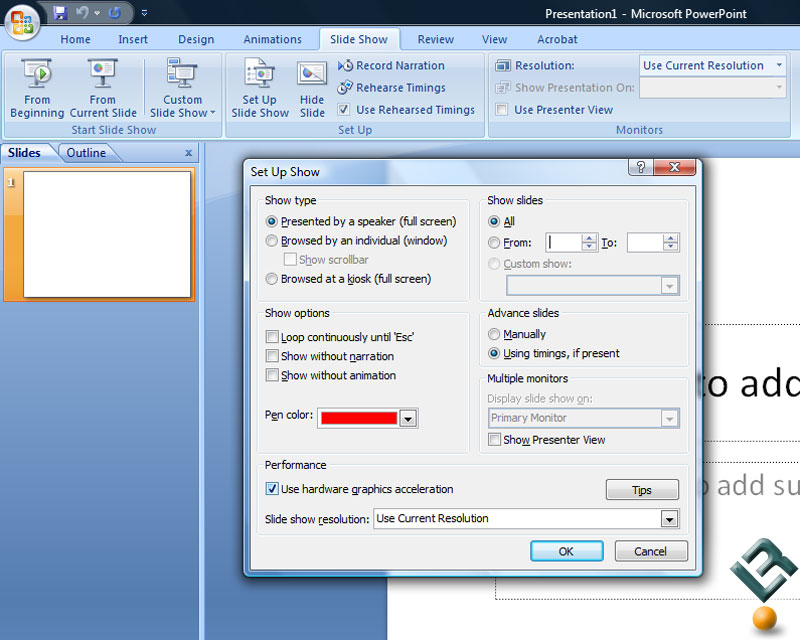Click Cancel in Set Up Show dialog
Screen dimensions: 800x640
click(651, 551)
